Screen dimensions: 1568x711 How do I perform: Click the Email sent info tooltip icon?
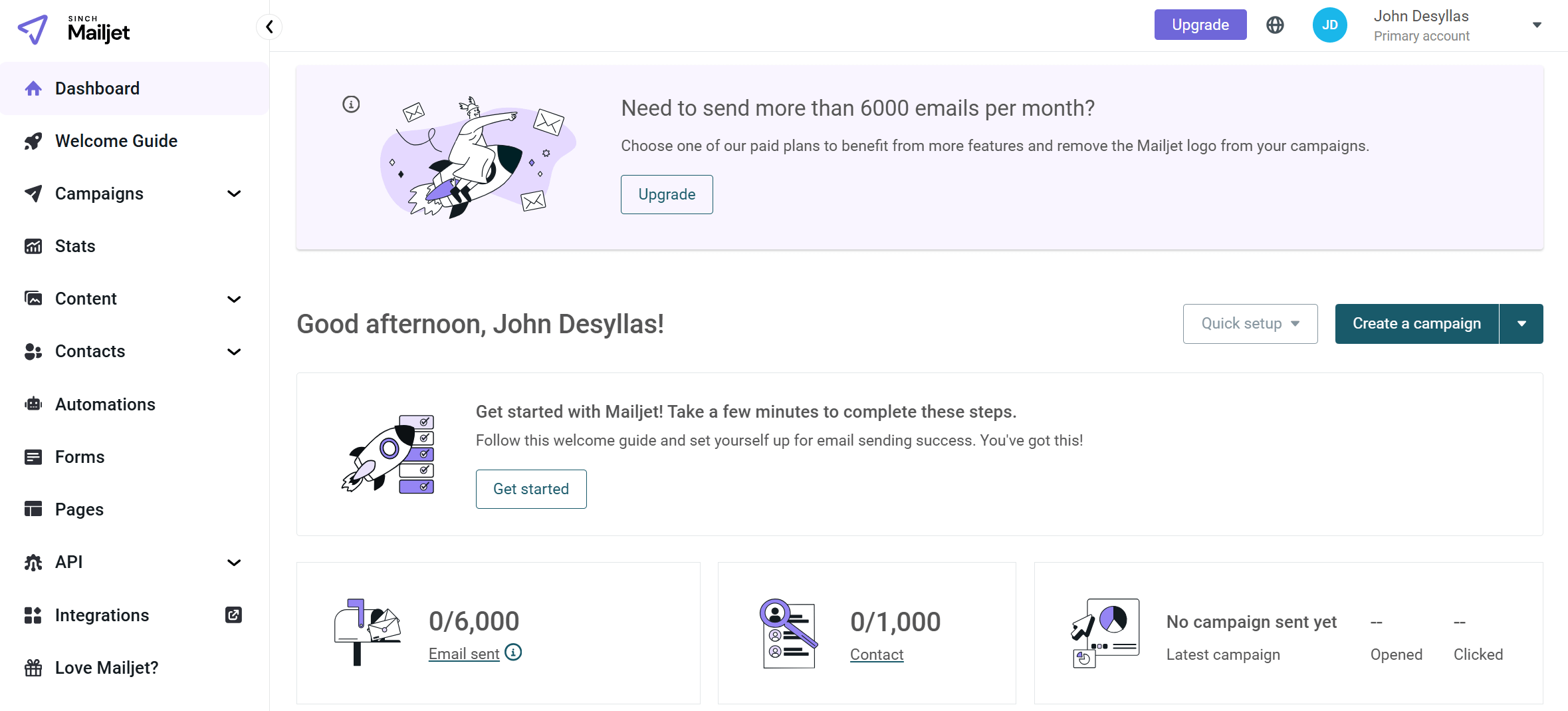point(512,653)
